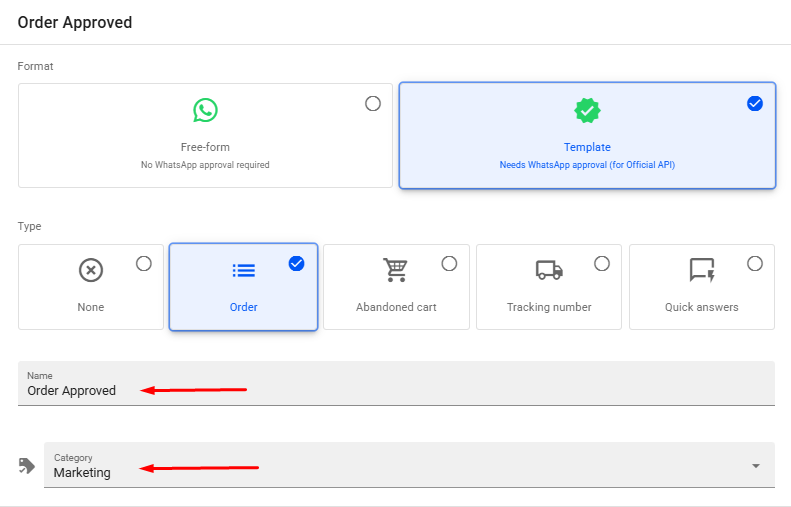Select the Abandoned cart radio button
The height and width of the screenshot is (507, 791).
[x=449, y=263]
